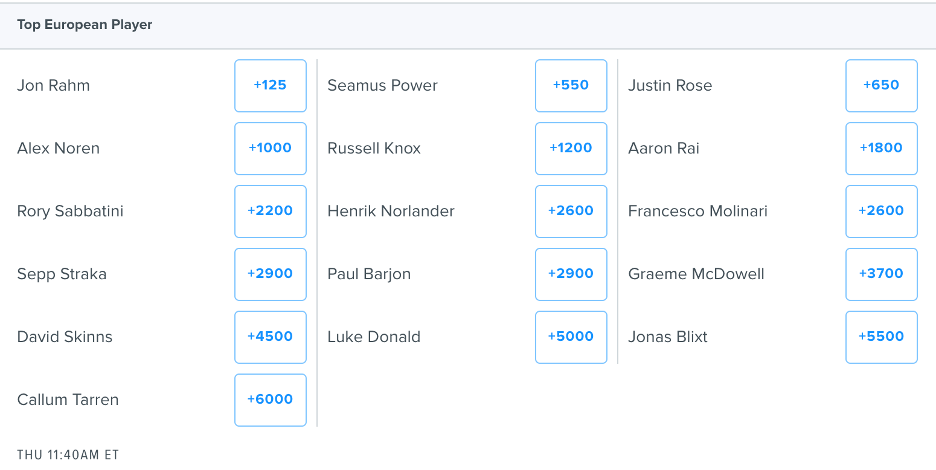Select Henrik Norlander +2600 odds

coord(571,211)
